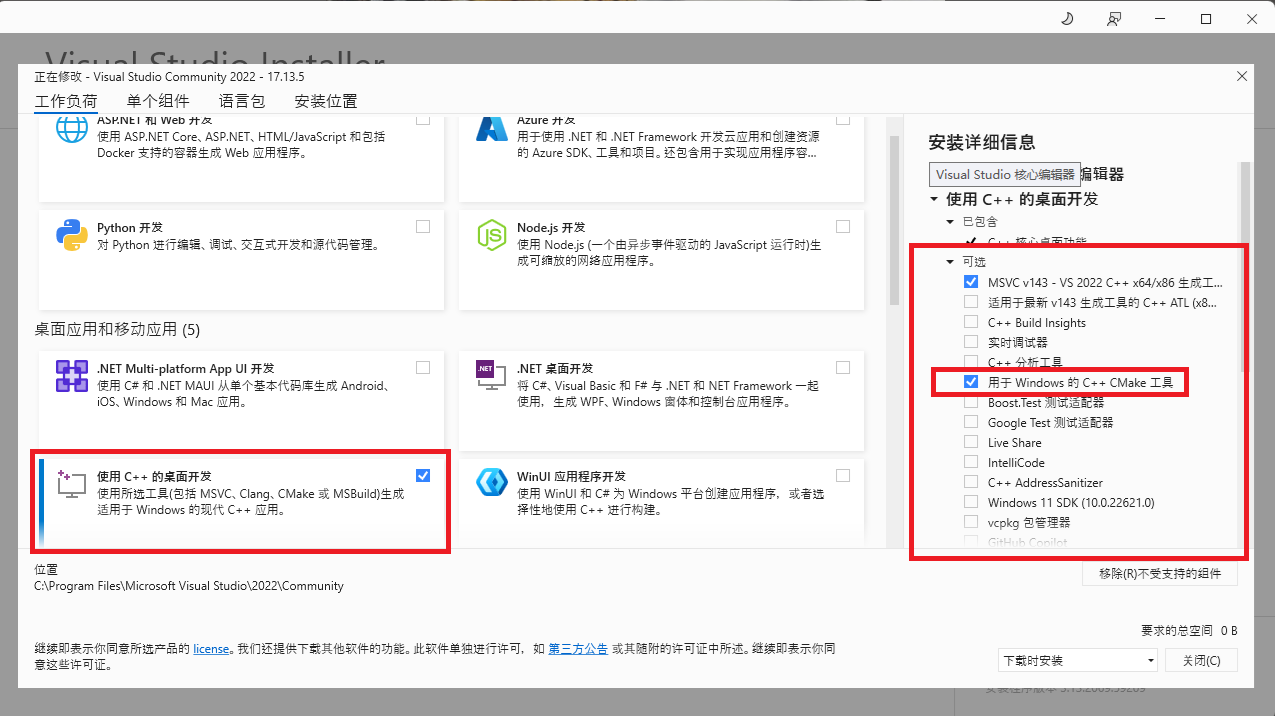Switch to the 工作负荷 tab
The image size is (1275, 716).
(x=66, y=101)
